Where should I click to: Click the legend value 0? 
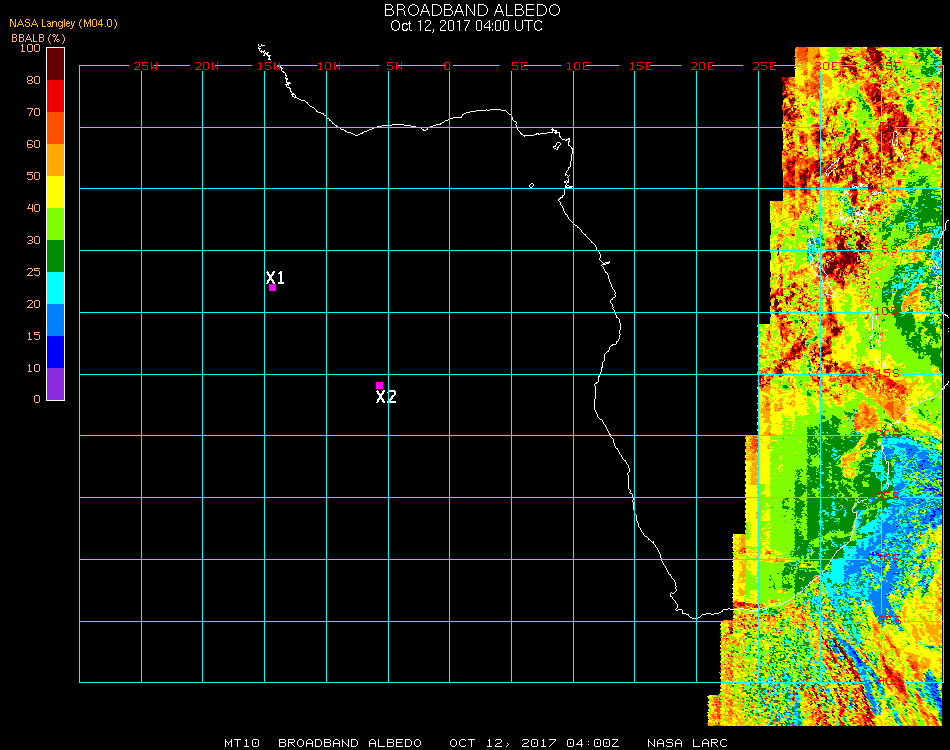pyautogui.click(x=37, y=399)
